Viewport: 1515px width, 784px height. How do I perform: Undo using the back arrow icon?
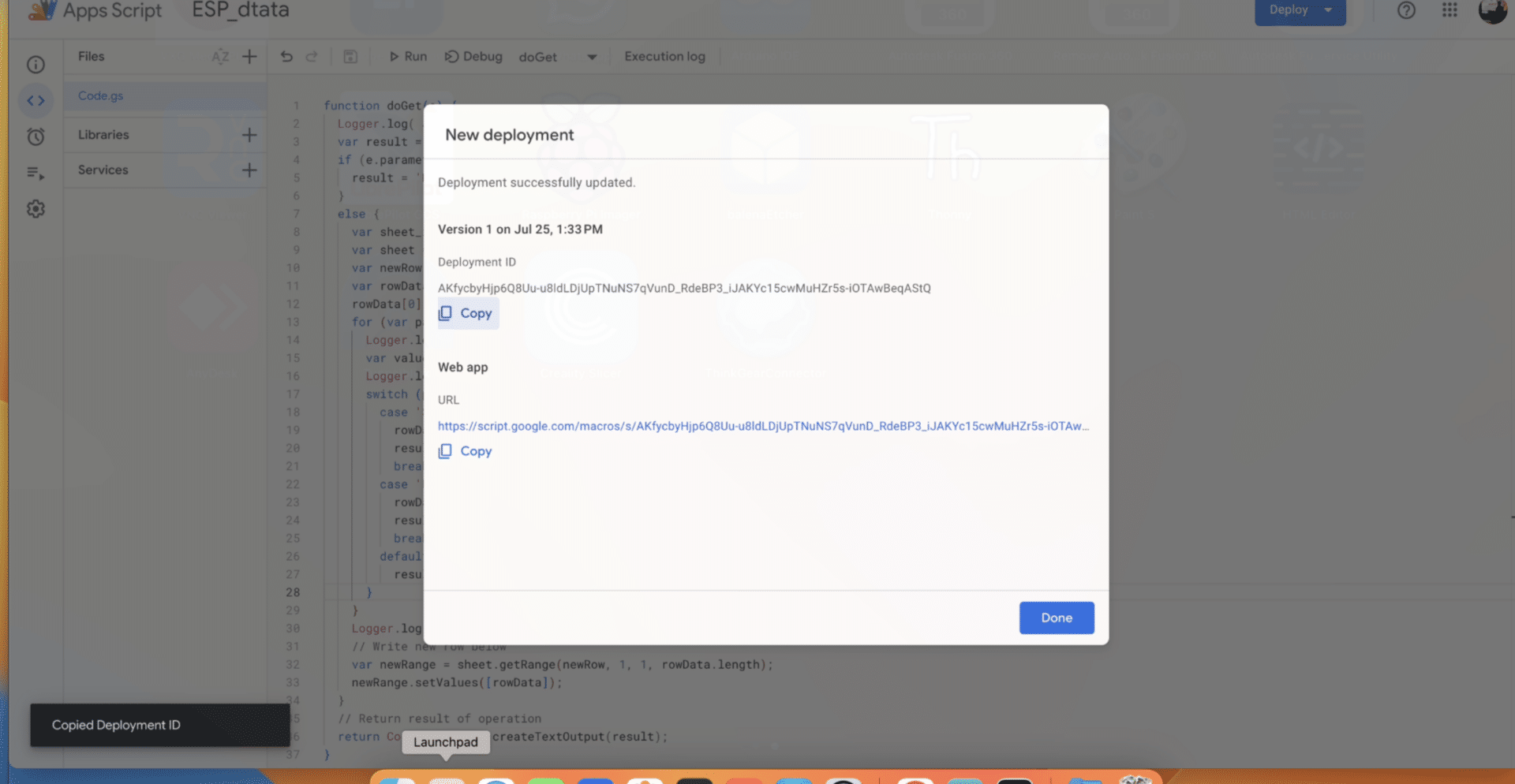(286, 57)
